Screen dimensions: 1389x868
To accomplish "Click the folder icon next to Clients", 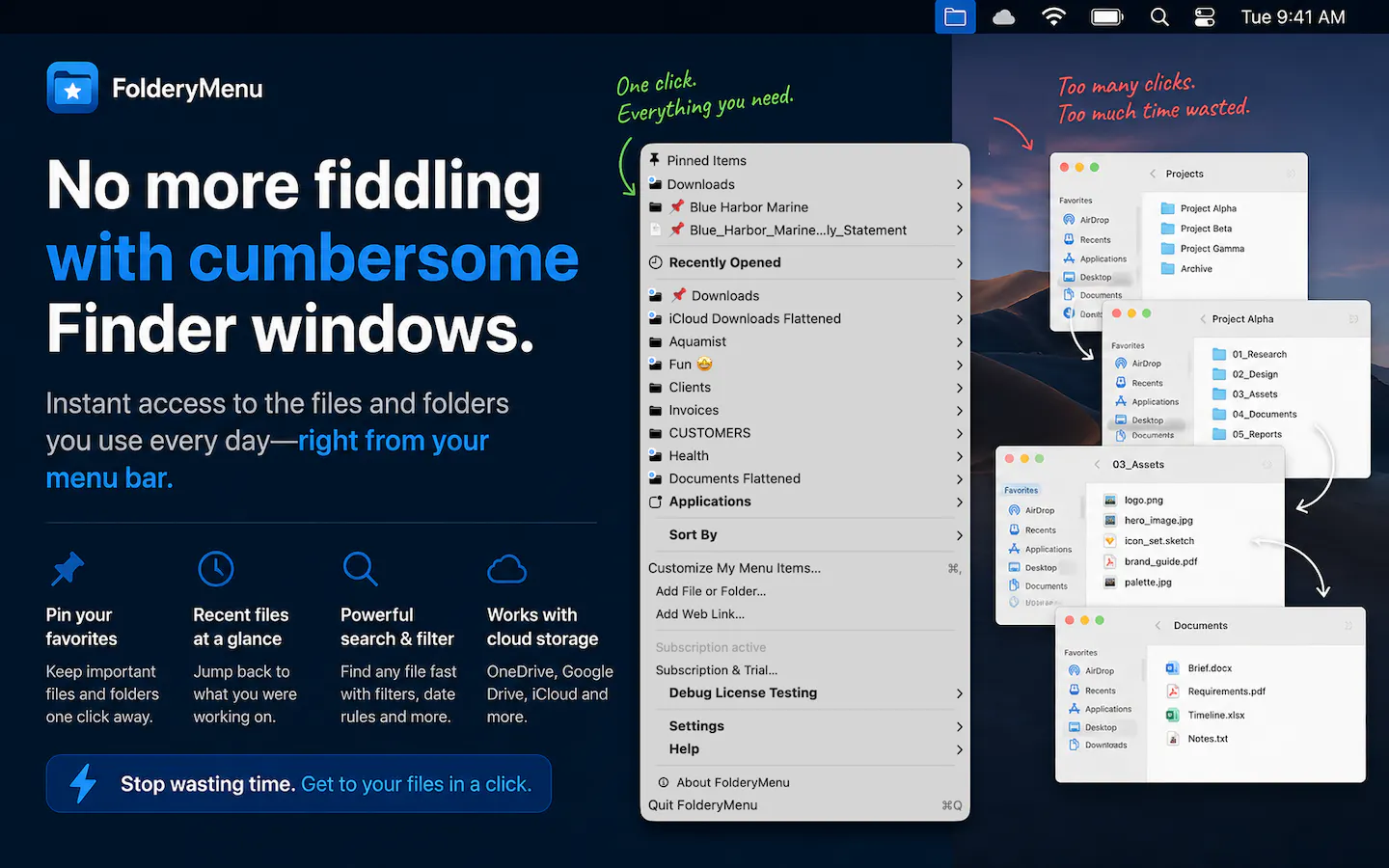I will [656, 388].
